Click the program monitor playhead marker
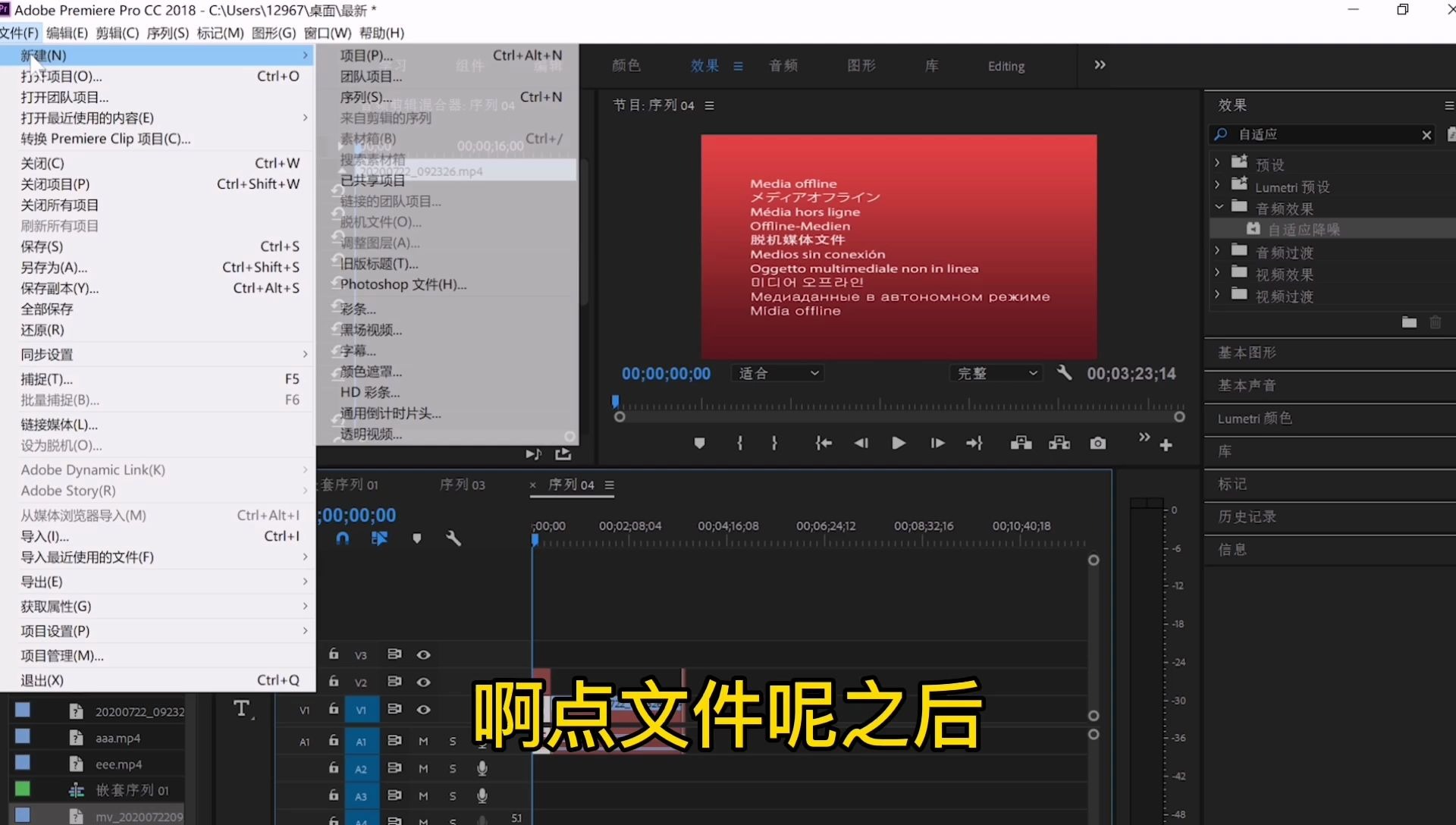The width and height of the screenshot is (1456, 825). click(615, 401)
